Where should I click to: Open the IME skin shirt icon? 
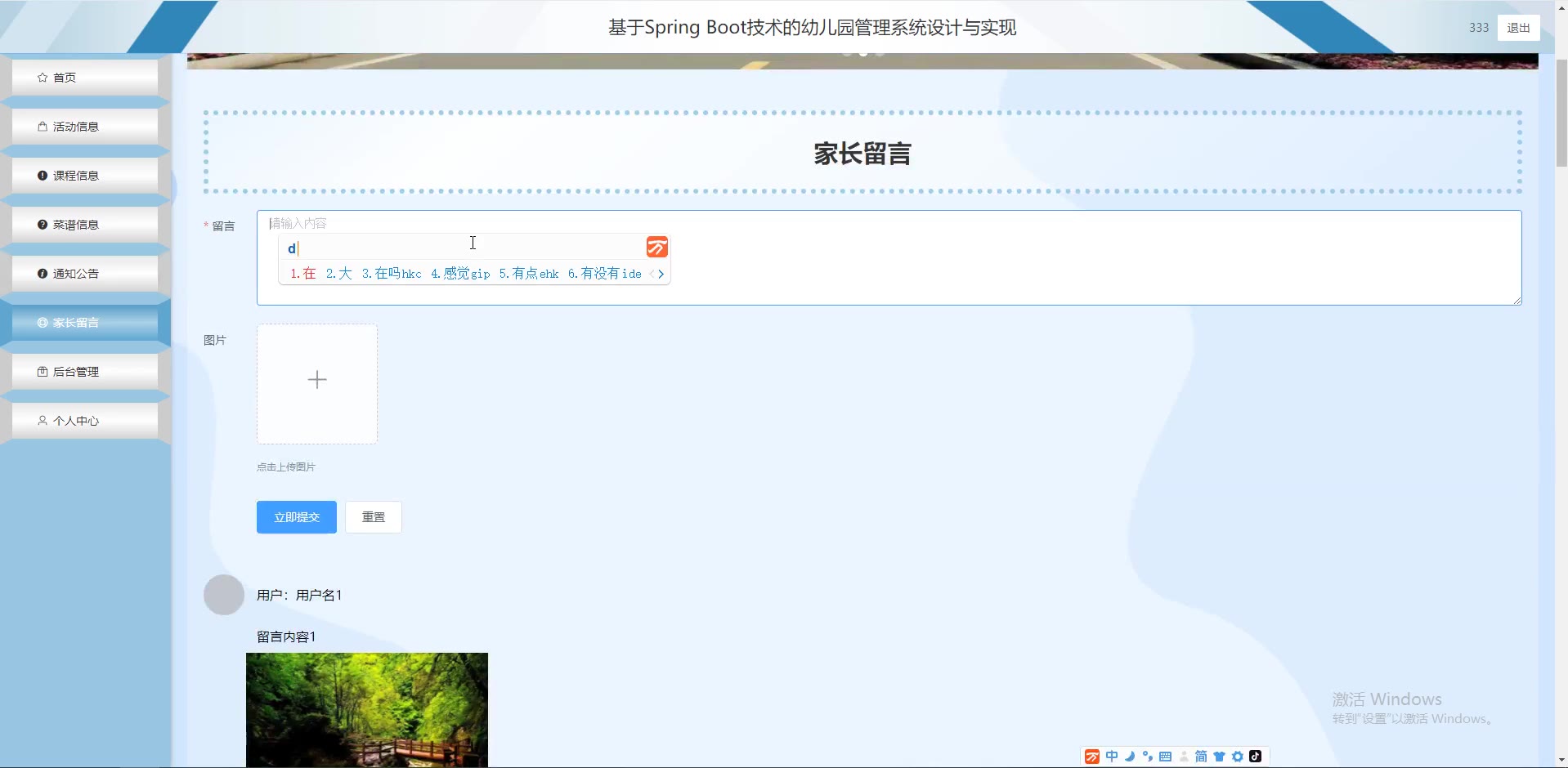click(x=1219, y=757)
